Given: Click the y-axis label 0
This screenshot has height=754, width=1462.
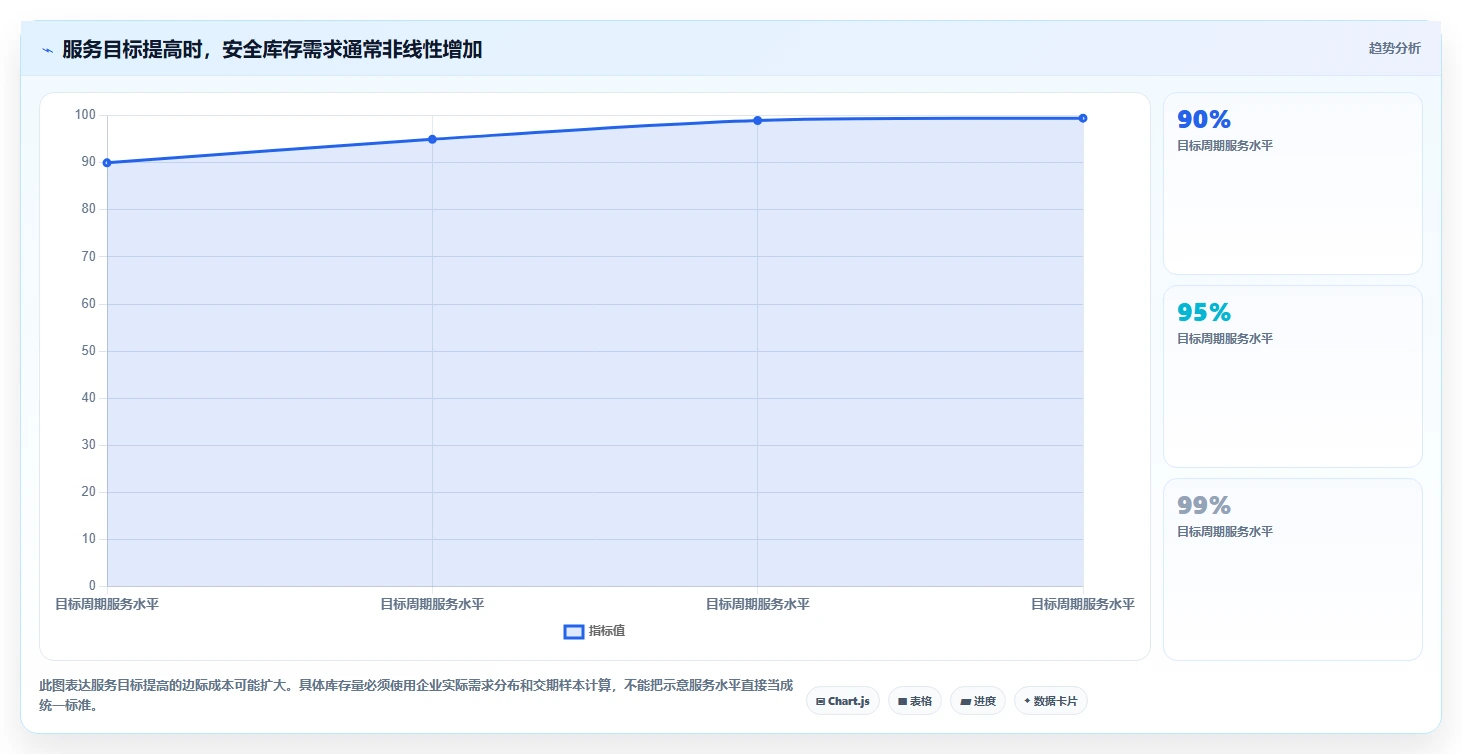Looking at the screenshot, I should pyautogui.click(x=92, y=586).
